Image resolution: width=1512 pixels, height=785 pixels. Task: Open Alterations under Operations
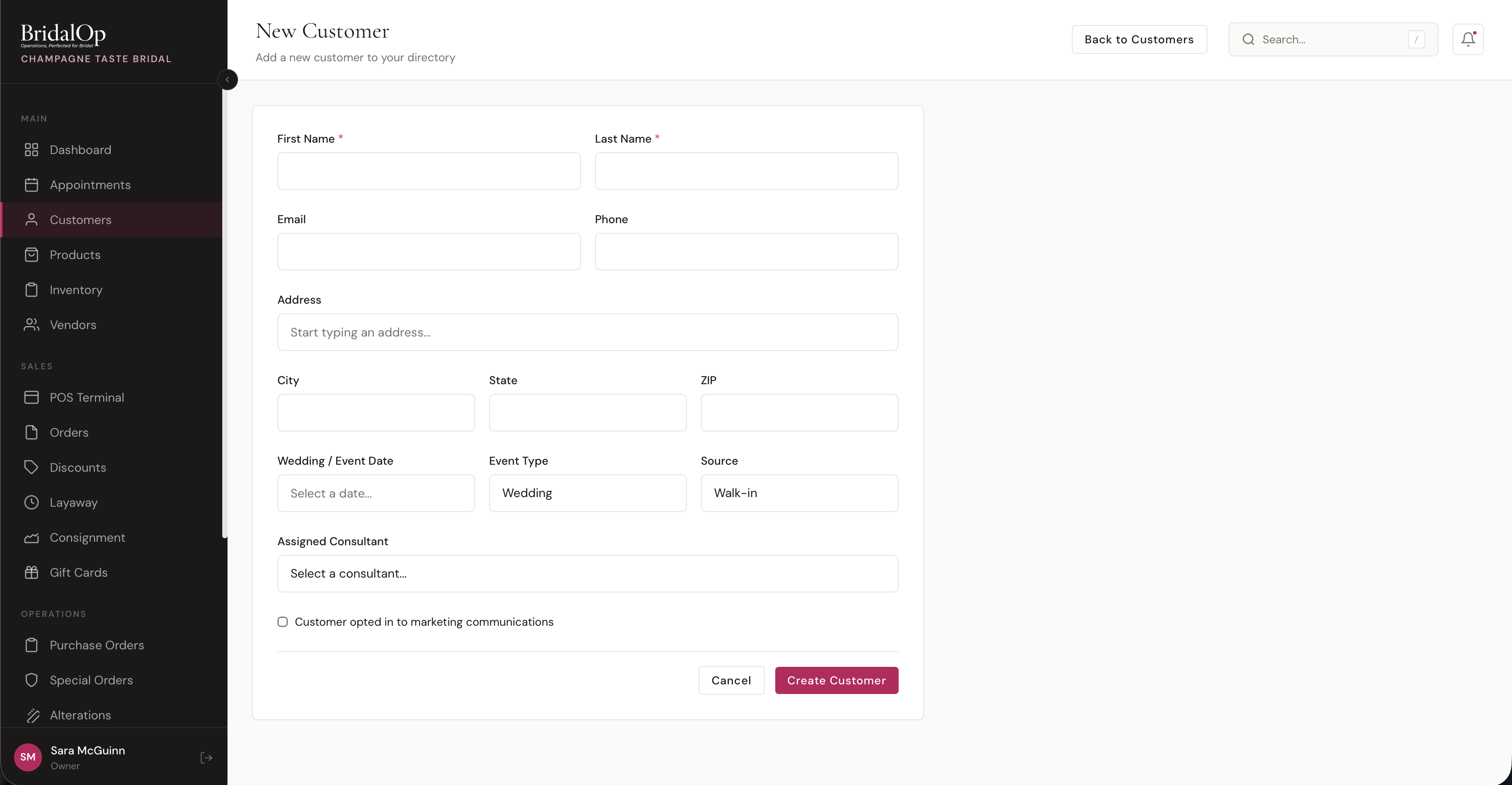pyautogui.click(x=80, y=715)
